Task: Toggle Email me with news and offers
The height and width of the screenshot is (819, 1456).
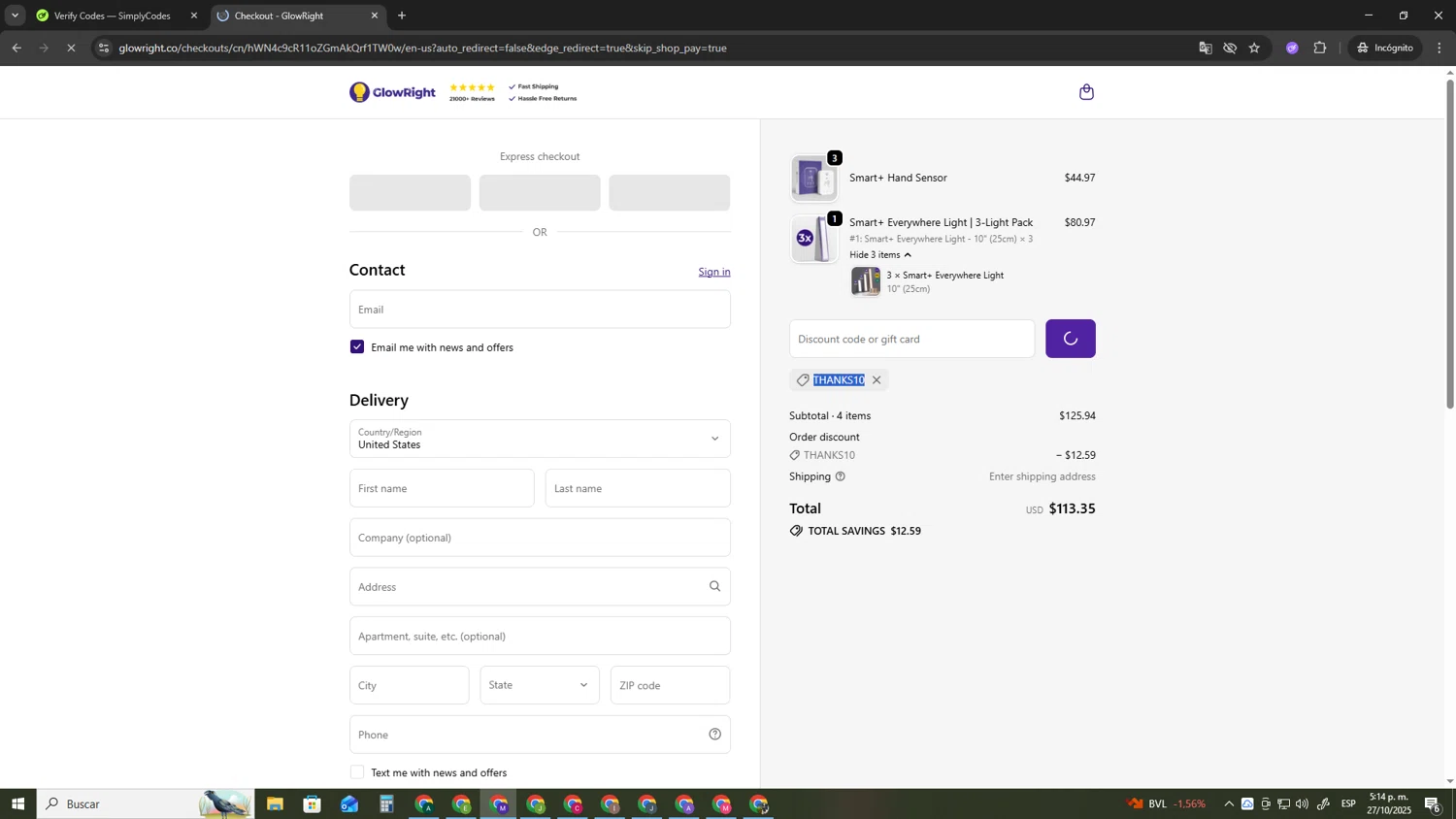Action: [357, 347]
